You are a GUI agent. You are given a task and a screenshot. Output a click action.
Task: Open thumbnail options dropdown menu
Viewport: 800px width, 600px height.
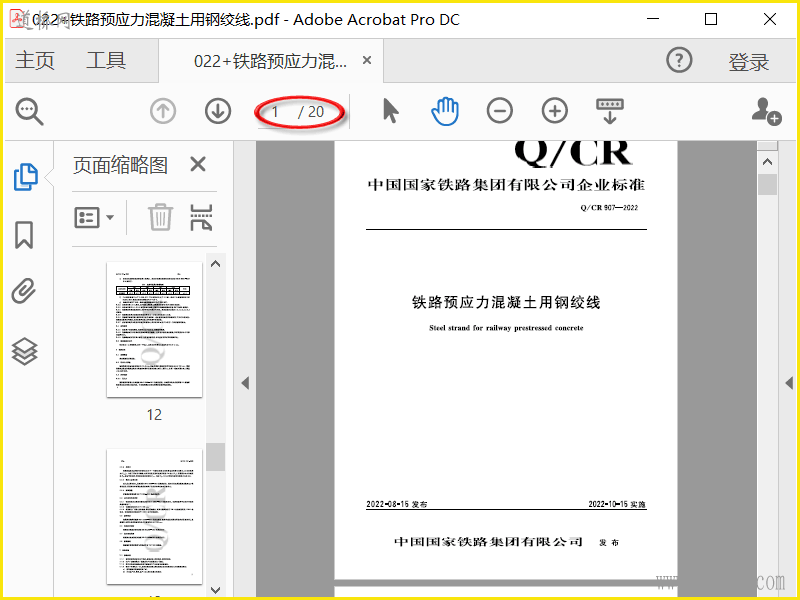pyautogui.click(x=94, y=218)
